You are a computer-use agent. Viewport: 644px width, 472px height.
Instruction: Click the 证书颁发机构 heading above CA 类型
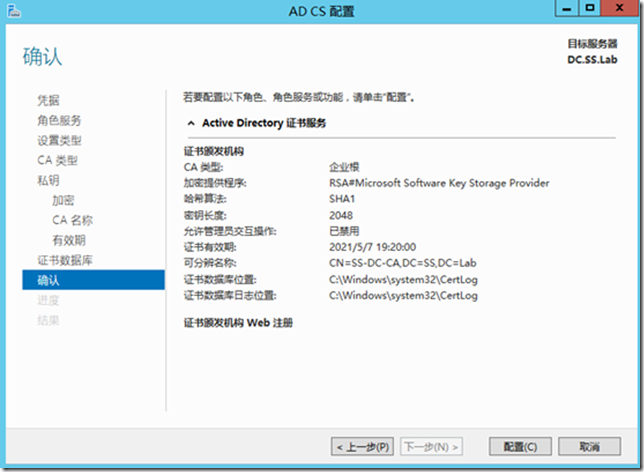pos(214,152)
